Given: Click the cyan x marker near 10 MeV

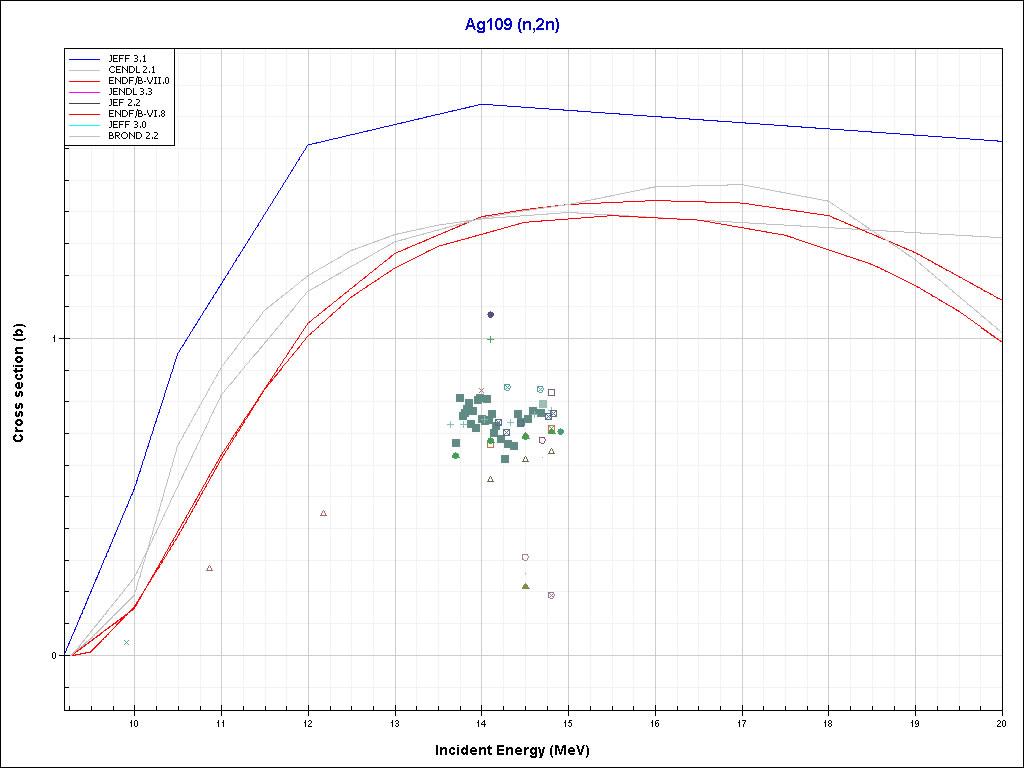Looking at the screenshot, I should point(126,642).
